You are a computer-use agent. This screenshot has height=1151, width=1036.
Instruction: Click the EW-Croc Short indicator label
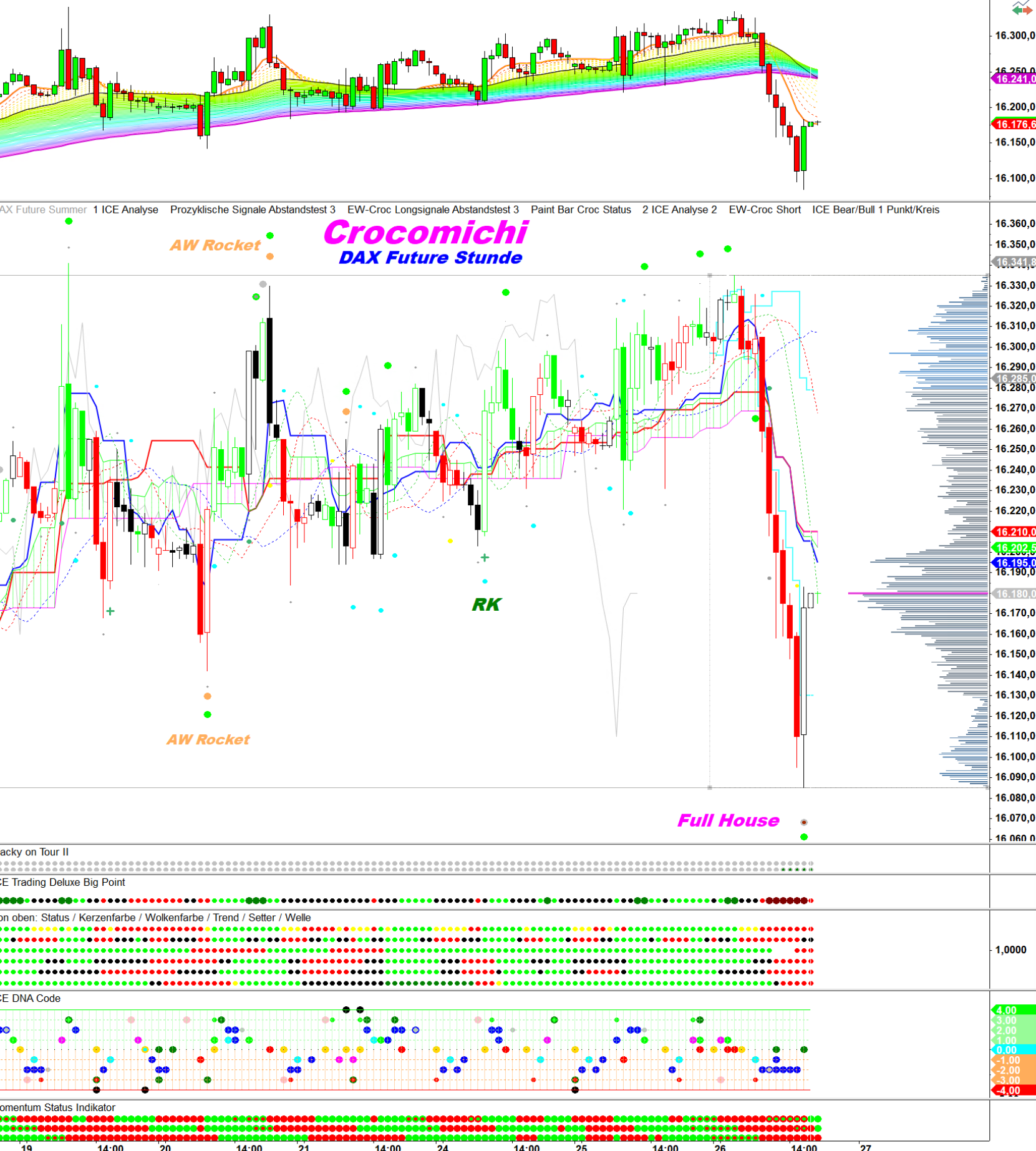[x=765, y=210]
